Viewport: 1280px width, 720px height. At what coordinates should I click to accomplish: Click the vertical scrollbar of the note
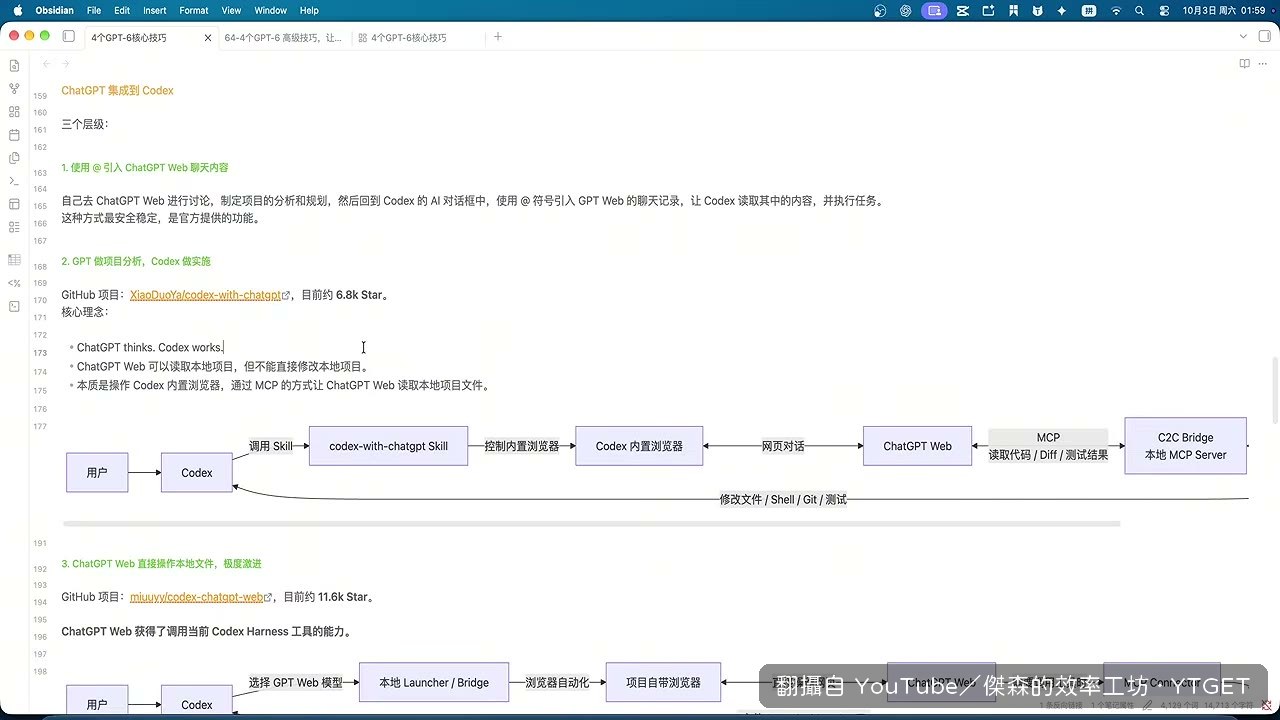1274,390
